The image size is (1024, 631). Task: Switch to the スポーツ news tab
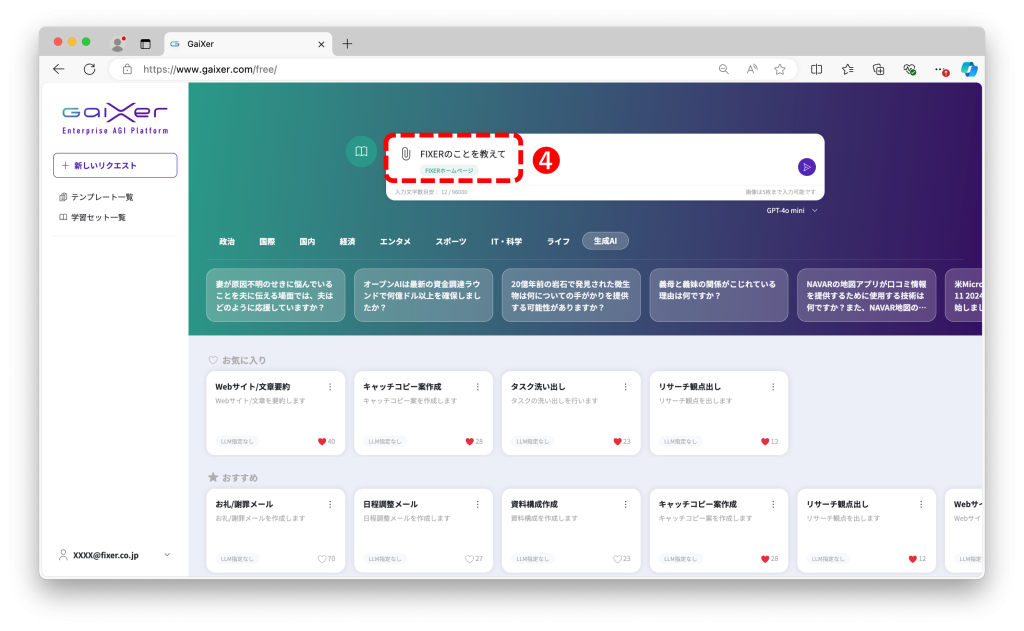pos(450,242)
